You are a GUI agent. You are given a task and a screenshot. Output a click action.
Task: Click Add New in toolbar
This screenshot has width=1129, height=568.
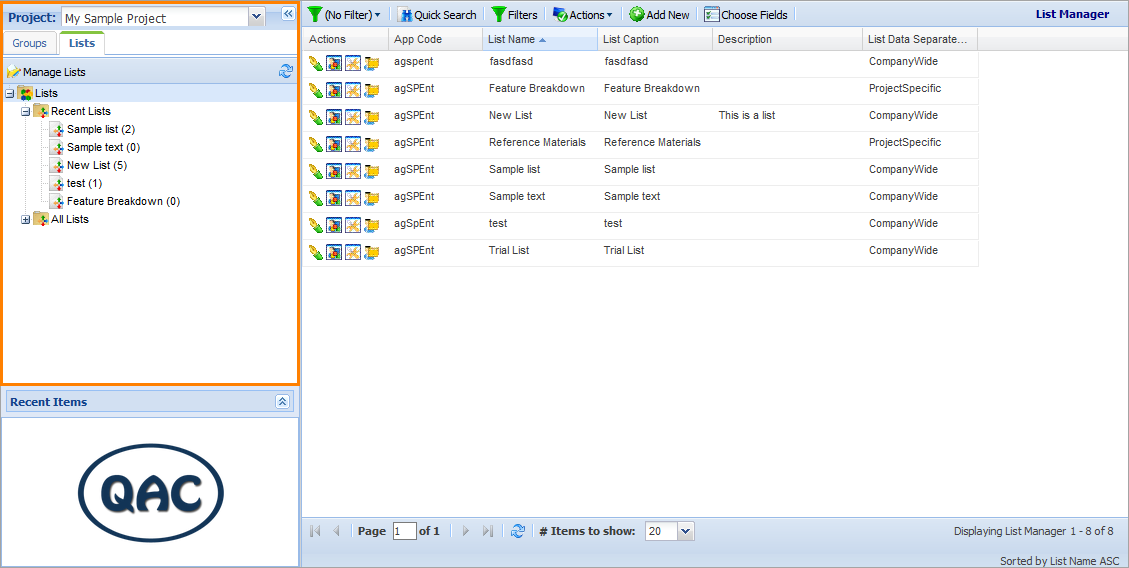click(x=660, y=14)
